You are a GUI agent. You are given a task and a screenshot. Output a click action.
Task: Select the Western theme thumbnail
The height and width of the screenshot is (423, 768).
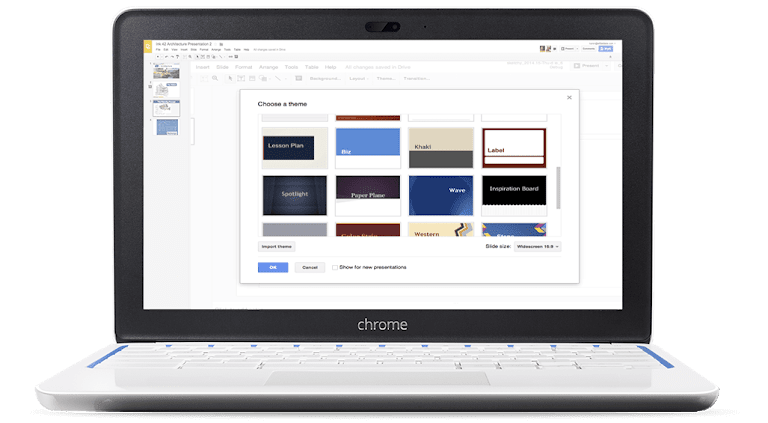[x=441, y=230]
